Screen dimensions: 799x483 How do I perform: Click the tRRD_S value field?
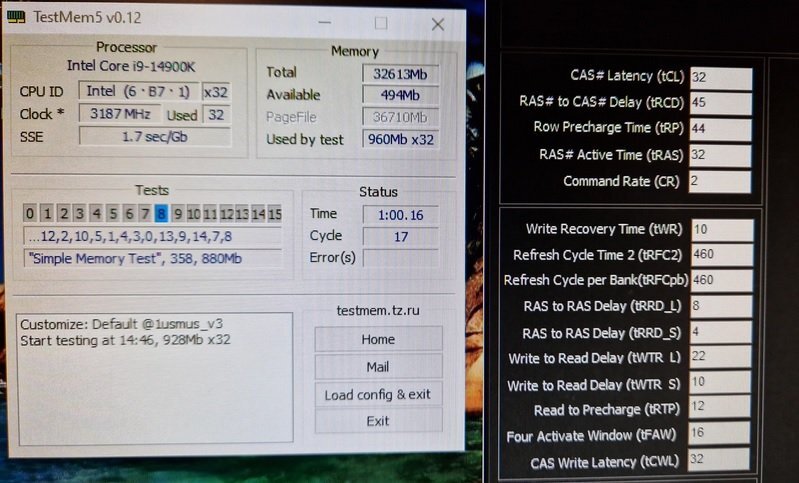[x=721, y=333]
